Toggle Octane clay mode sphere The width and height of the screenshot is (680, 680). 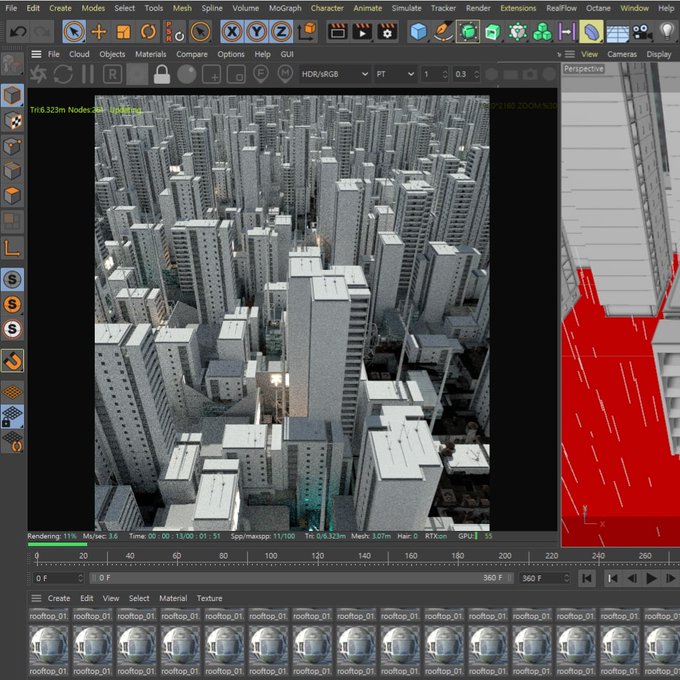[x=186, y=74]
